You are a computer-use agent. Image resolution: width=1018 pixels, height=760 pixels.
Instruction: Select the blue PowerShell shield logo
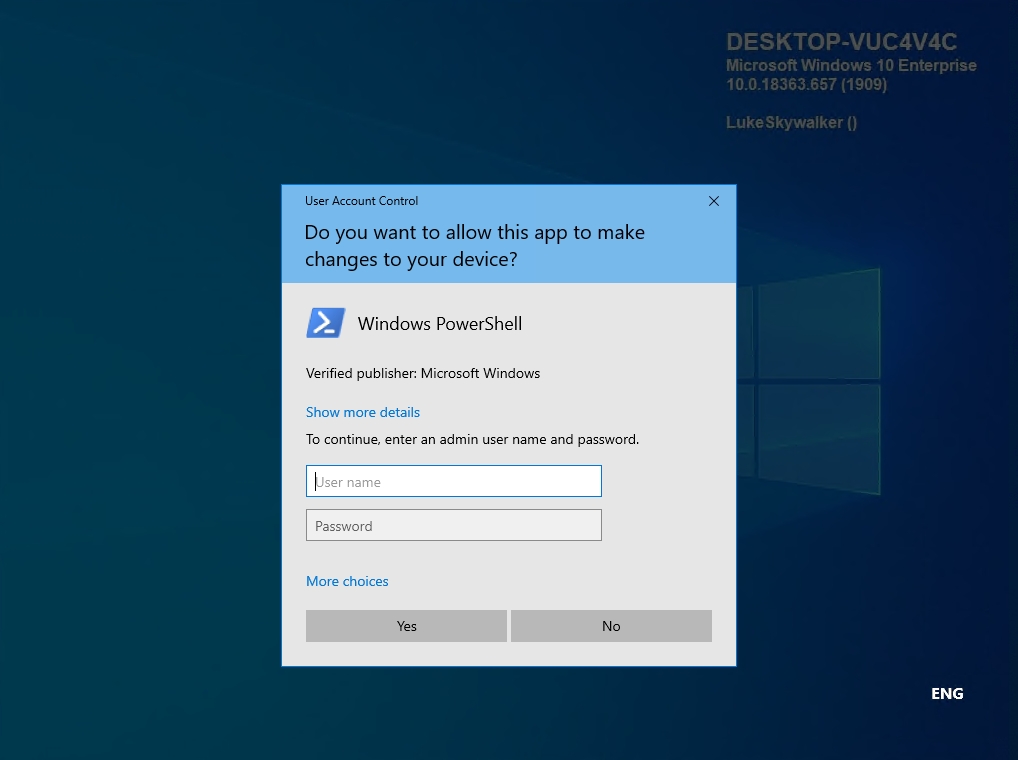pos(325,323)
